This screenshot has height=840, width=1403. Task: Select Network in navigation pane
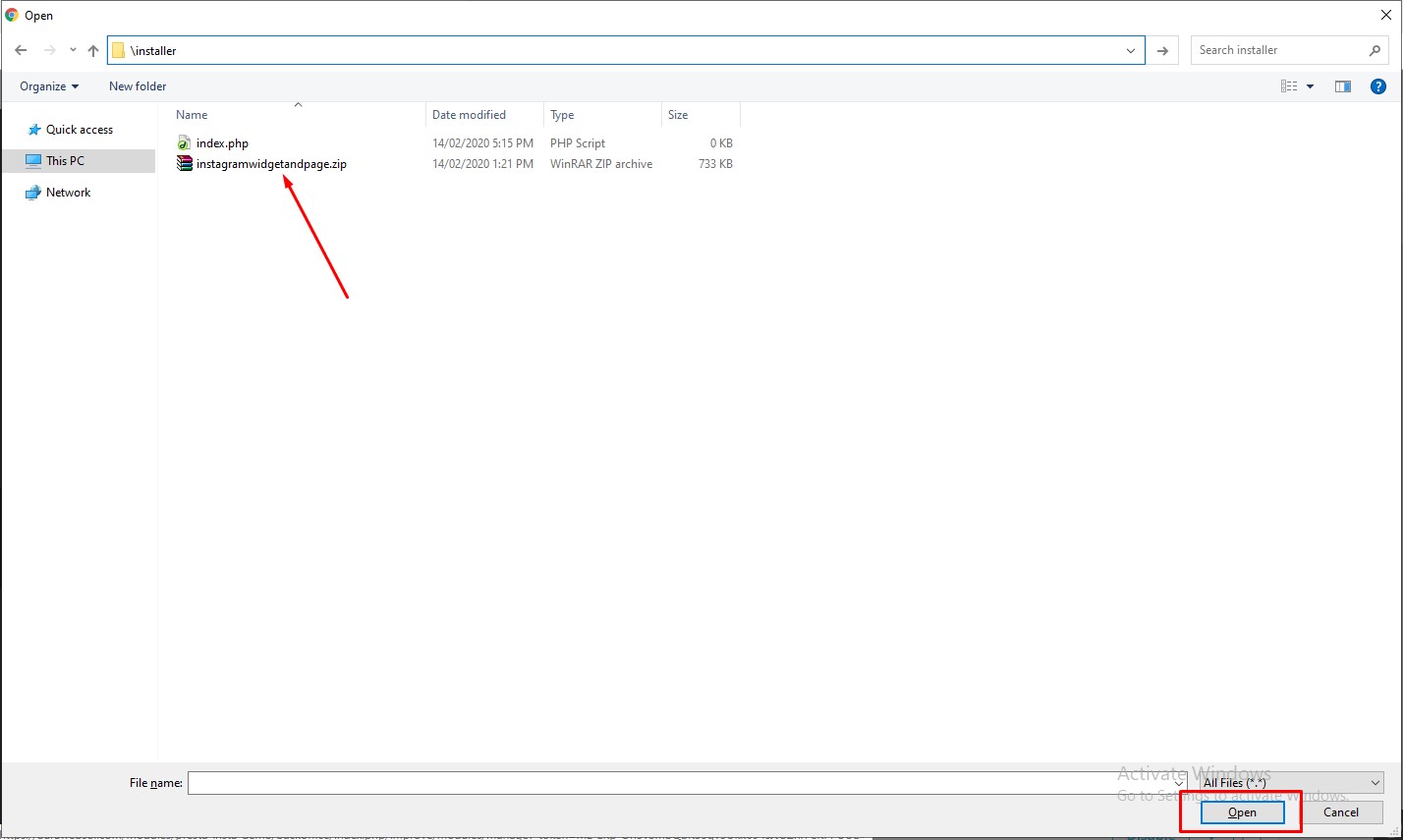click(68, 193)
